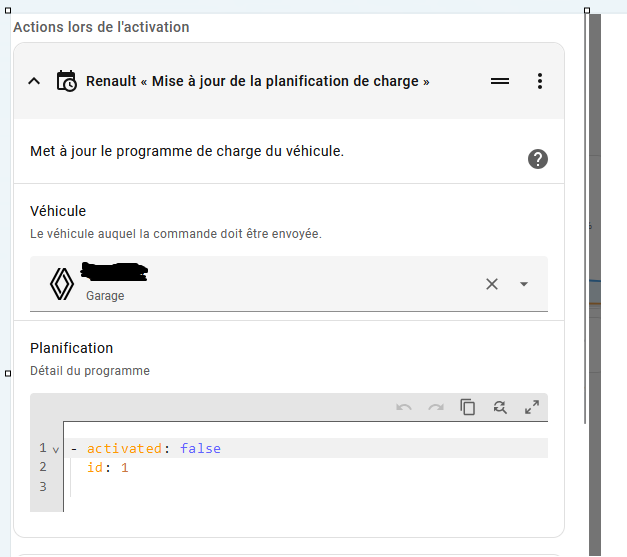Click the help question mark icon
Image resolution: width=627 pixels, height=557 pixels.
538,159
